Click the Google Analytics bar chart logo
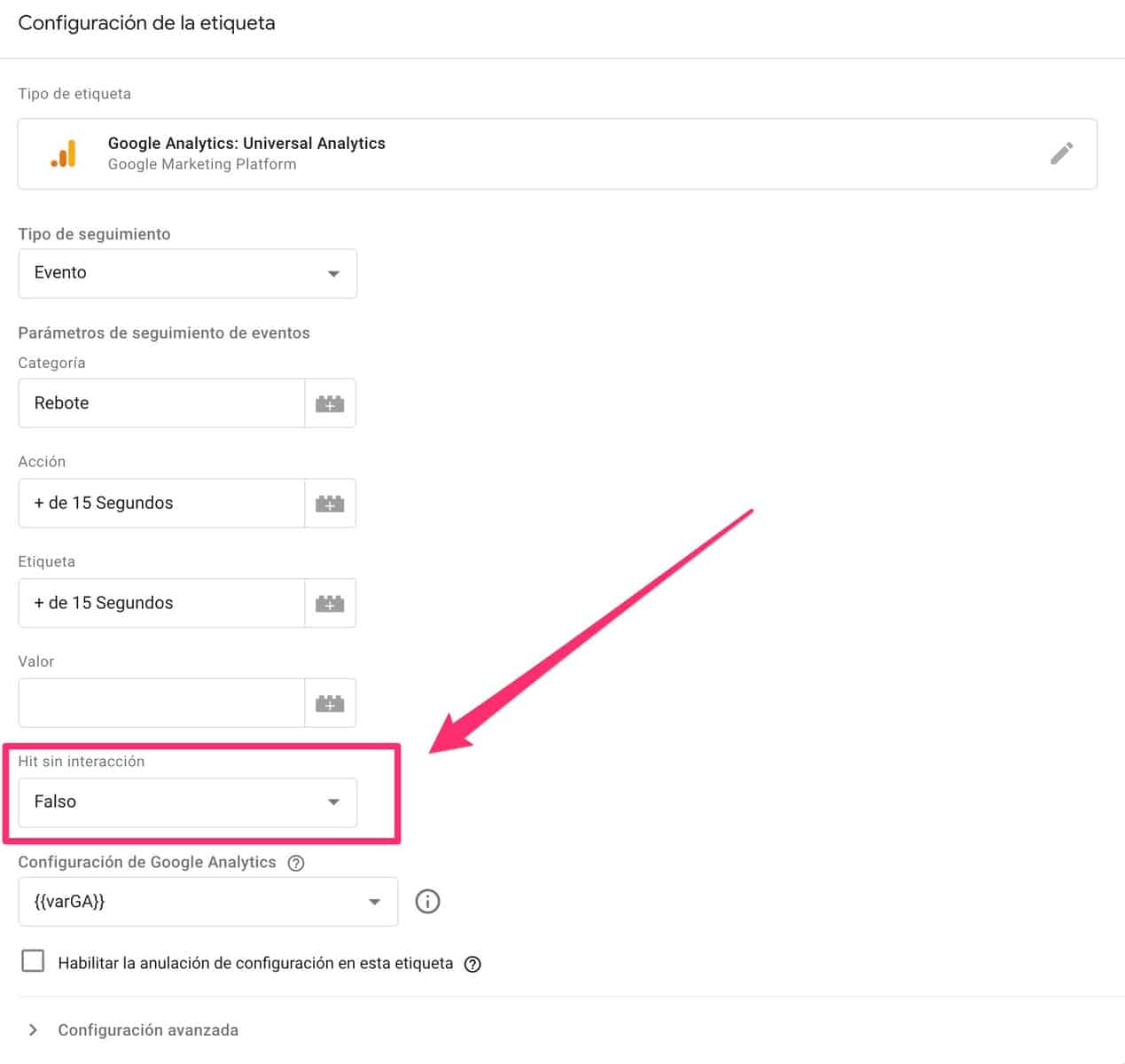The height and width of the screenshot is (1064, 1125). 63,153
